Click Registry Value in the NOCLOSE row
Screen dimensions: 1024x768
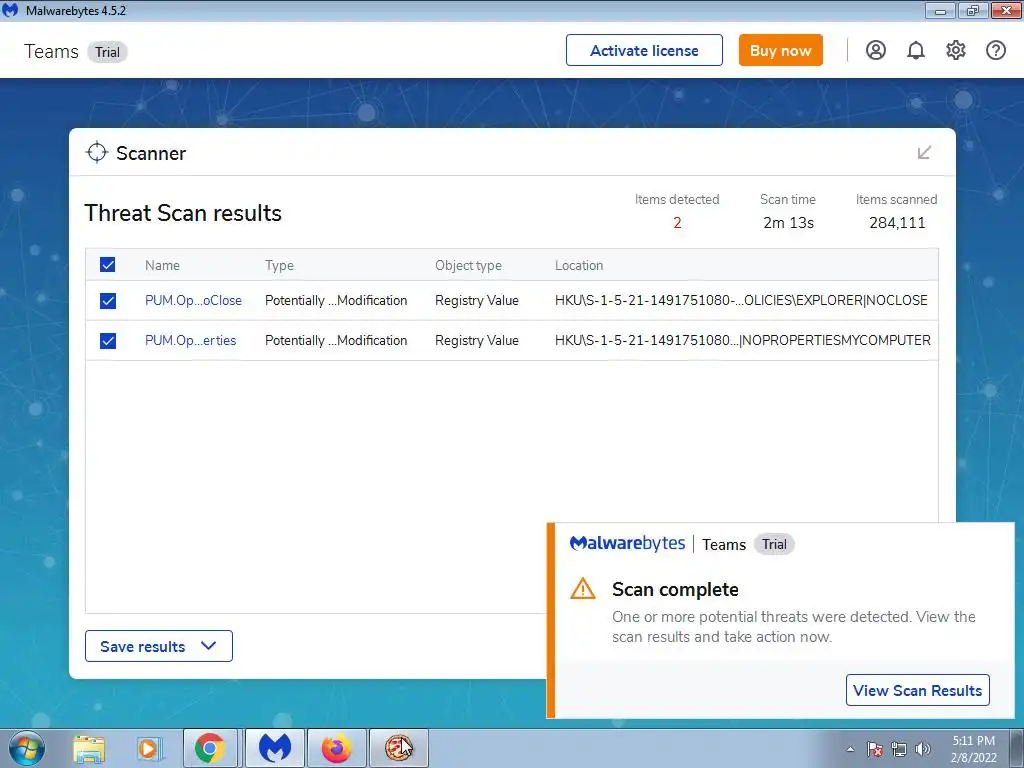coord(477,300)
